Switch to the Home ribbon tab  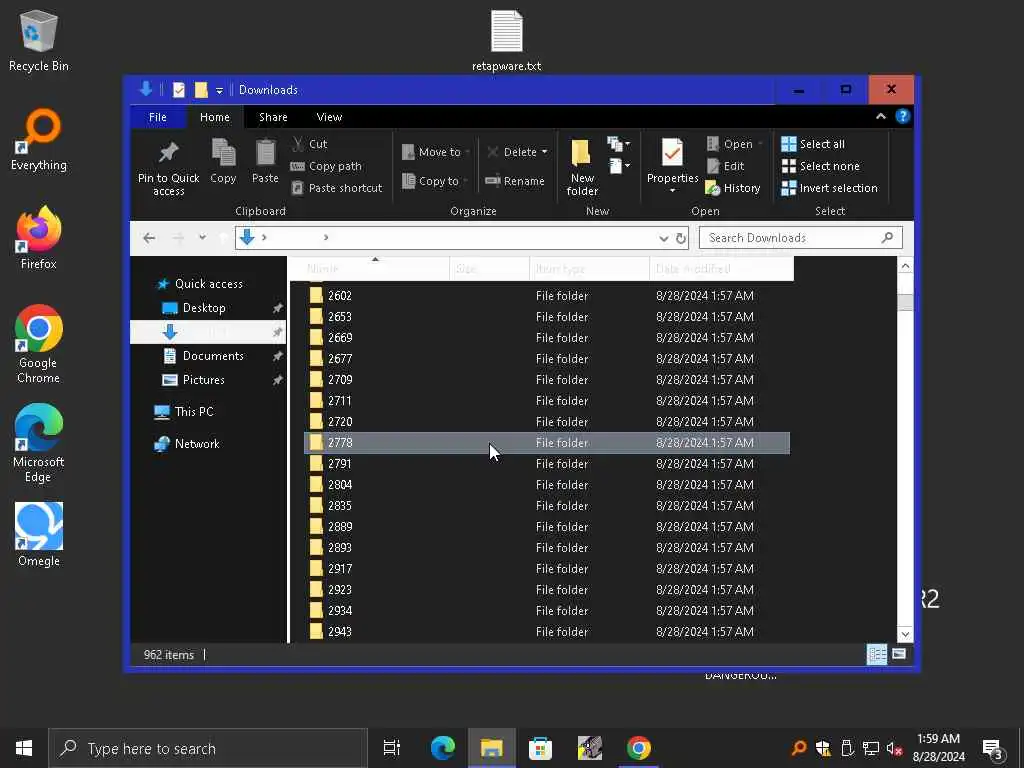[x=214, y=117]
